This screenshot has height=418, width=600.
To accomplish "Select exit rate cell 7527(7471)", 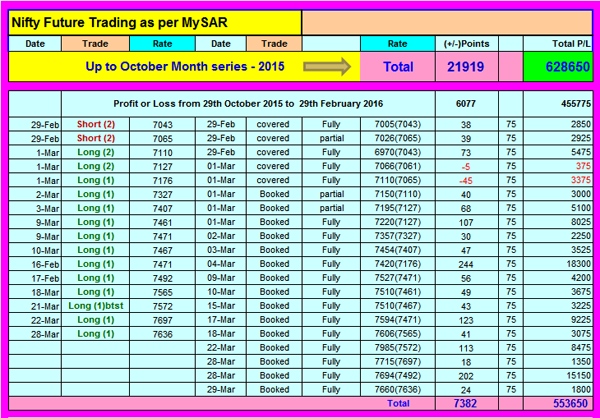I will [398, 278].
